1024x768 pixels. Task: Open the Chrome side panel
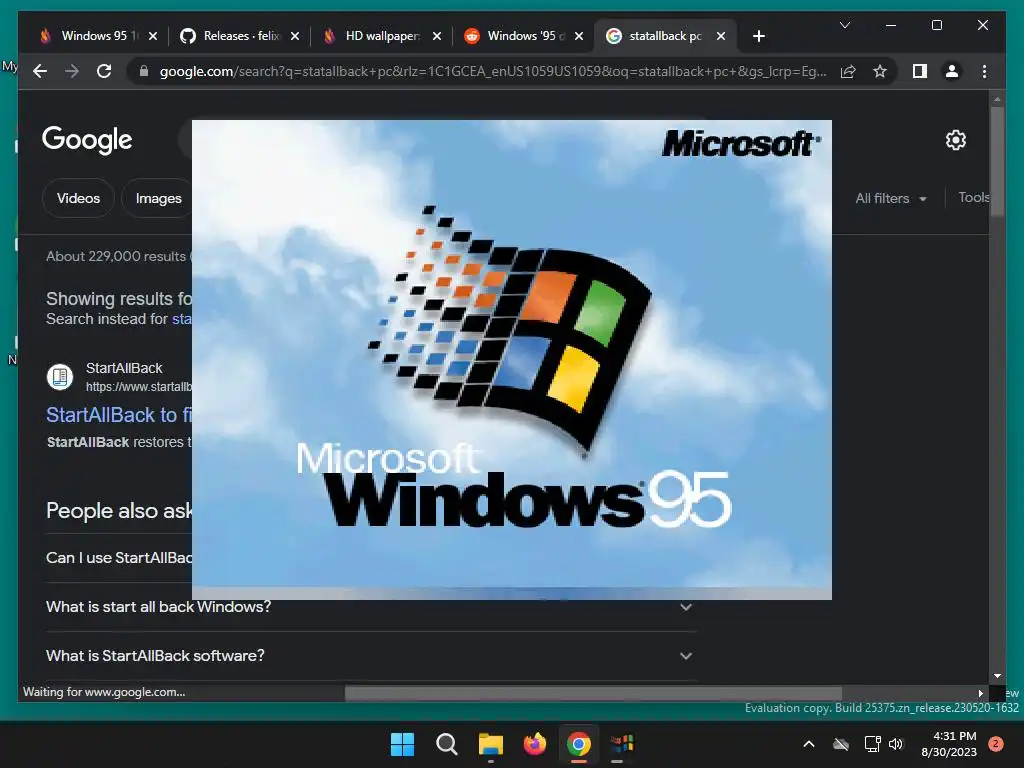920,71
